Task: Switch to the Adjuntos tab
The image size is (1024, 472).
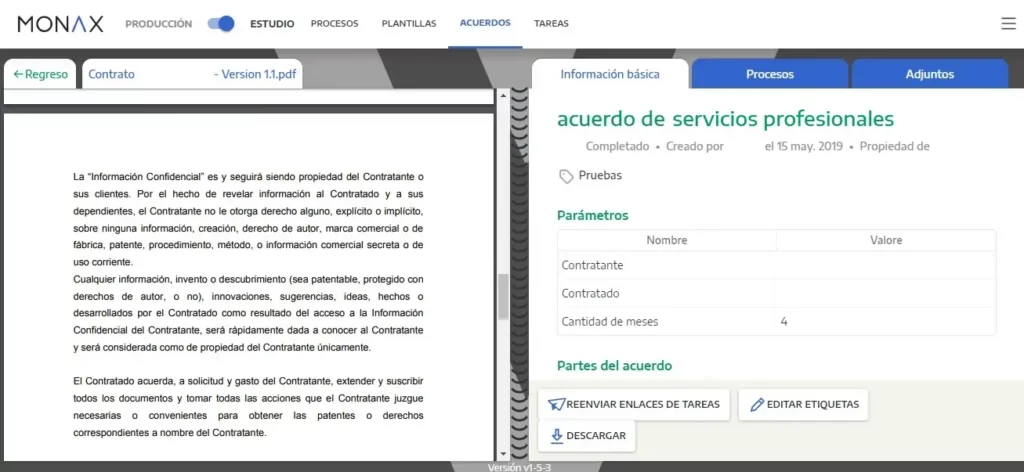Action: coord(930,74)
